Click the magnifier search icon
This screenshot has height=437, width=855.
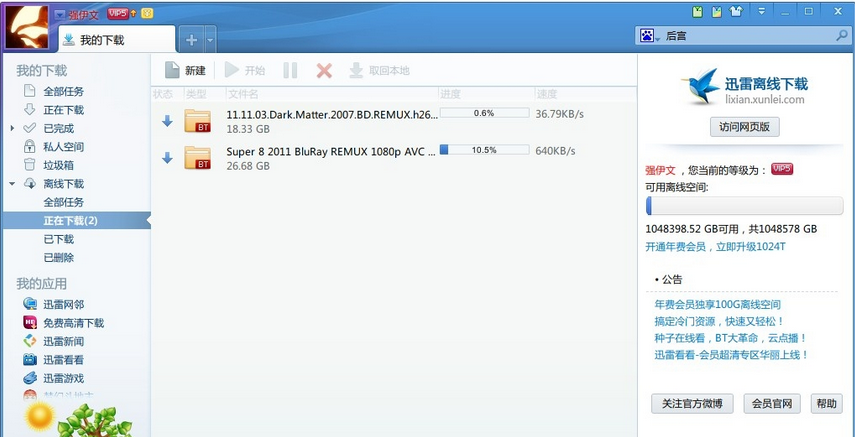coord(841,35)
